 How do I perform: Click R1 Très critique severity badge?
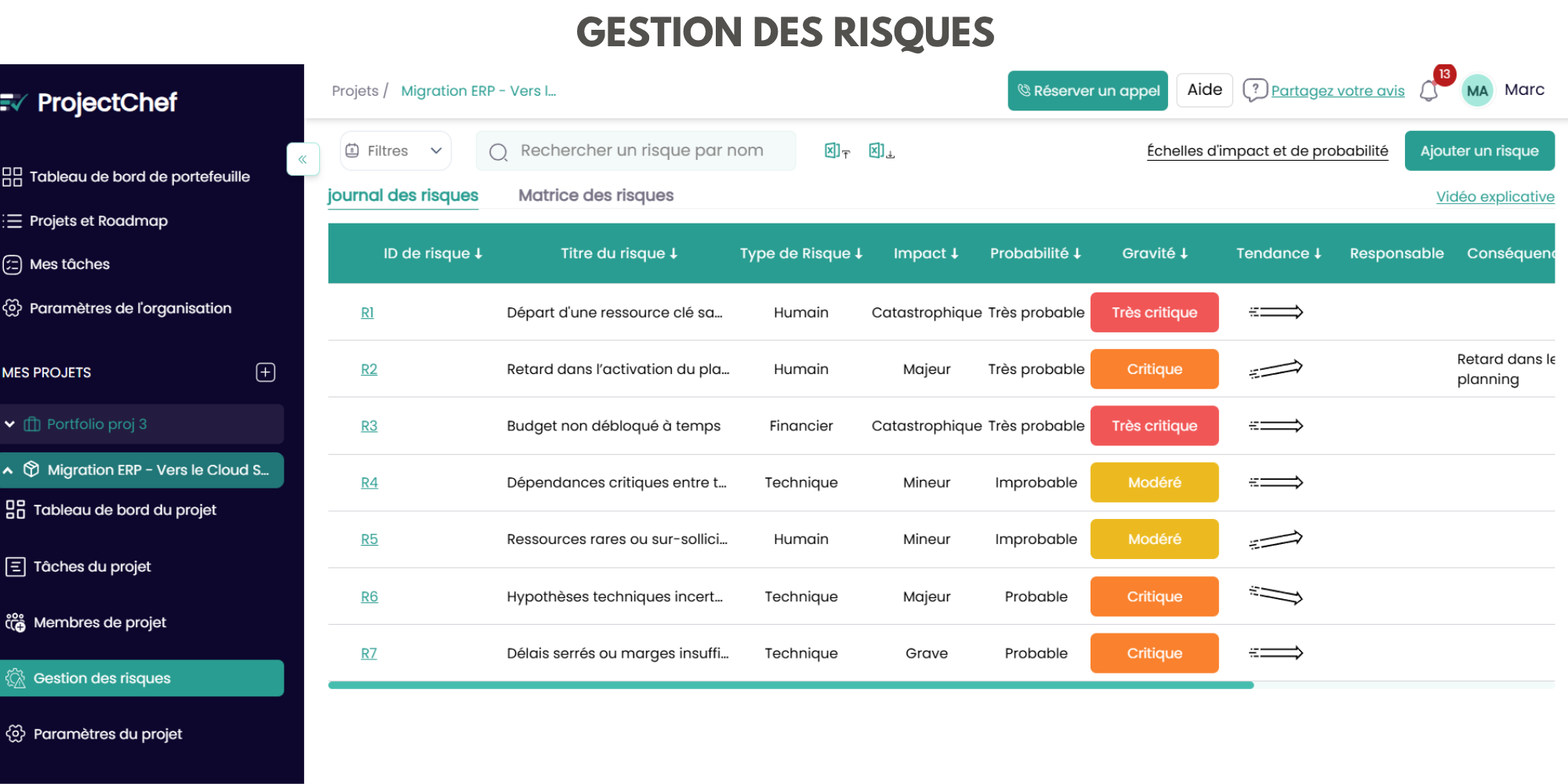click(1154, 312)
